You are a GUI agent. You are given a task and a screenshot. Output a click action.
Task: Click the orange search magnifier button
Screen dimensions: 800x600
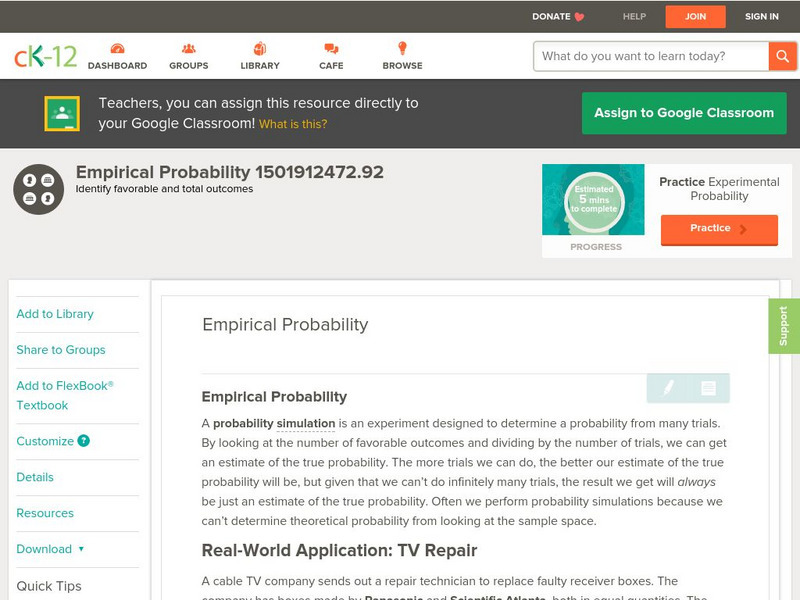coord(781,56)
